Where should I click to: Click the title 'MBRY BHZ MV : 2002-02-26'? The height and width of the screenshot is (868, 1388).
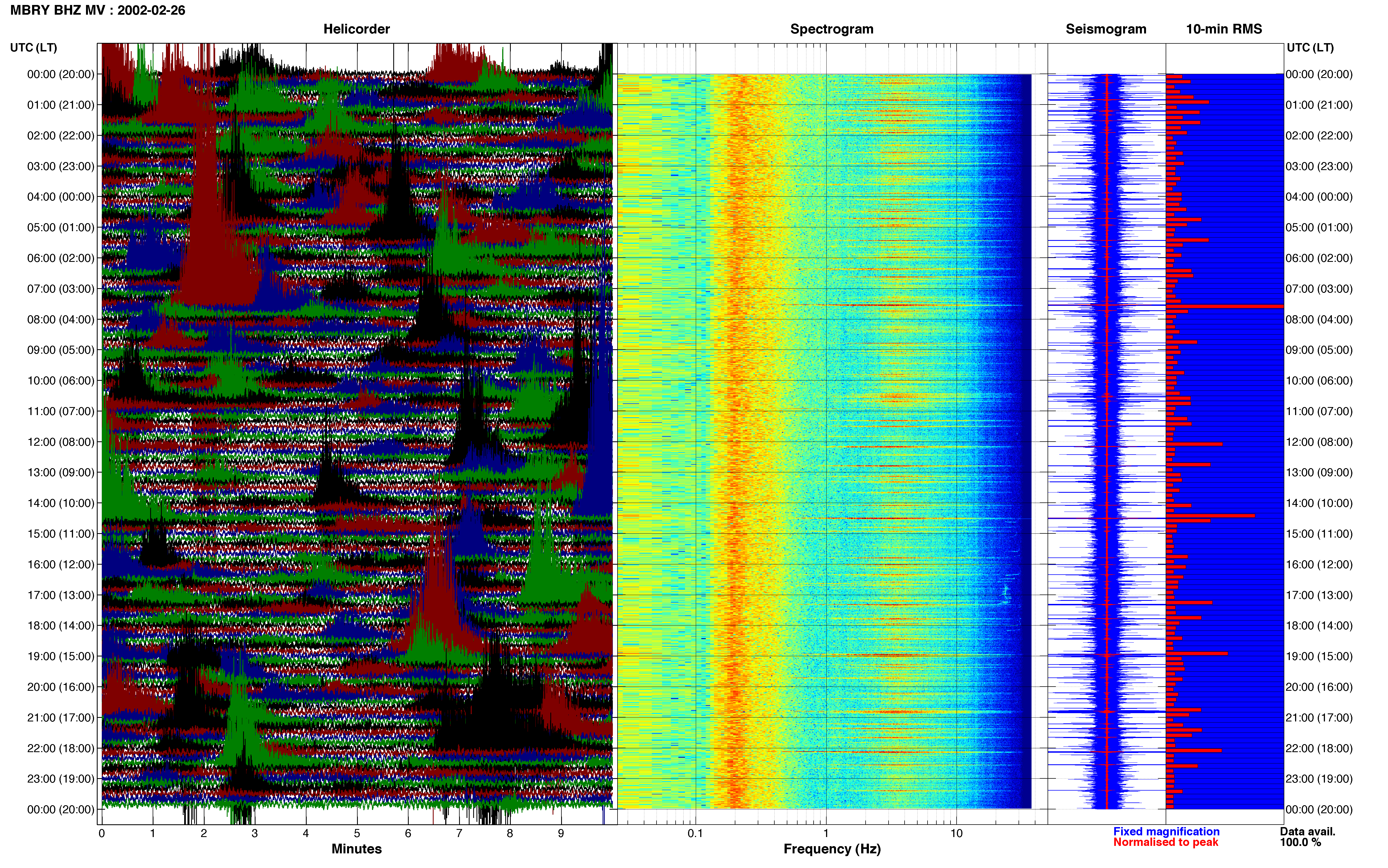(x=98, y=10)
